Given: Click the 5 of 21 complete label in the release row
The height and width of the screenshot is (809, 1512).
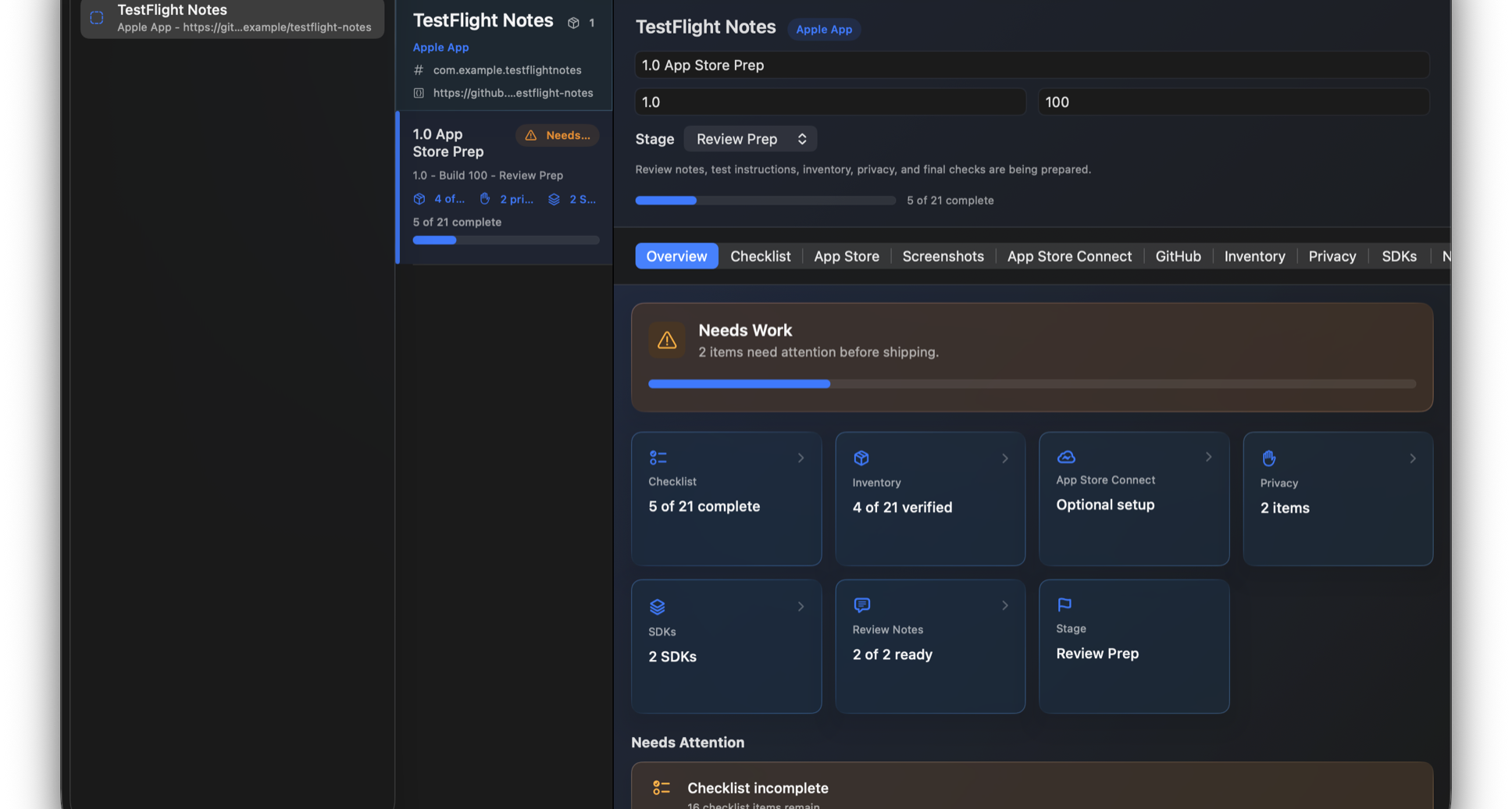Looking at the screenshot, I should point(458,223).
